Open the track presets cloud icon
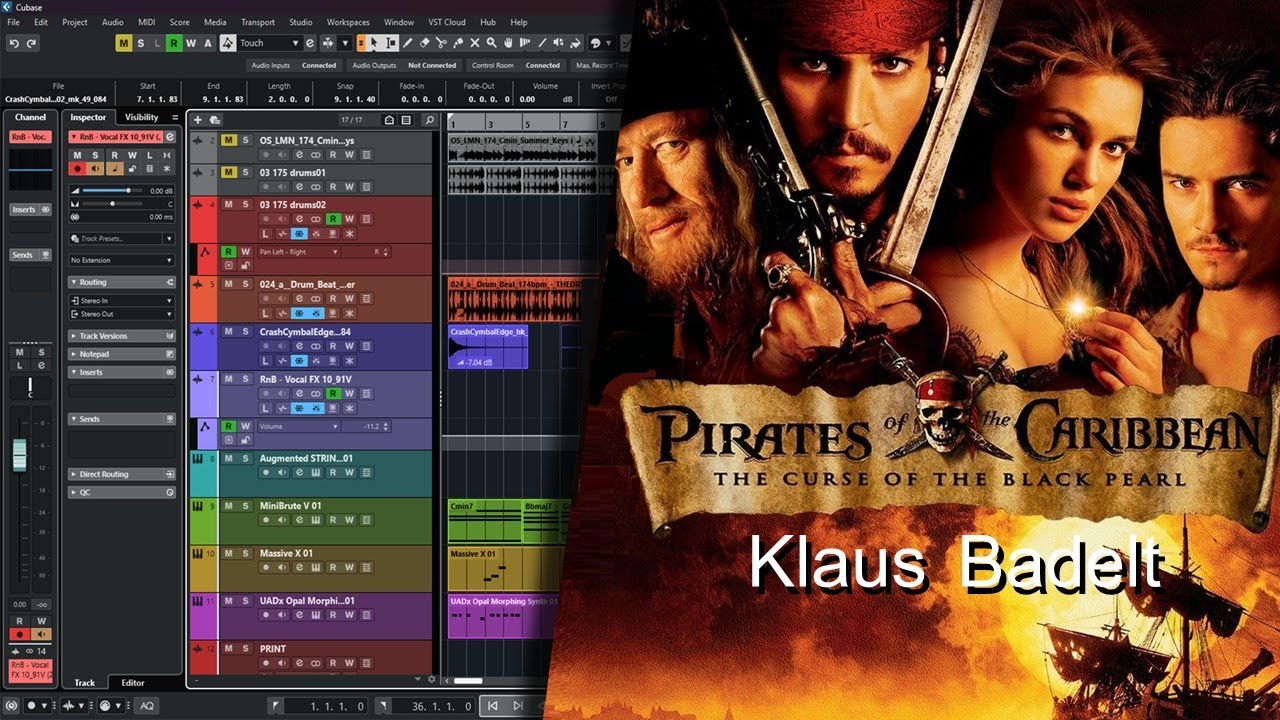1280x720 pixels. 215,120
